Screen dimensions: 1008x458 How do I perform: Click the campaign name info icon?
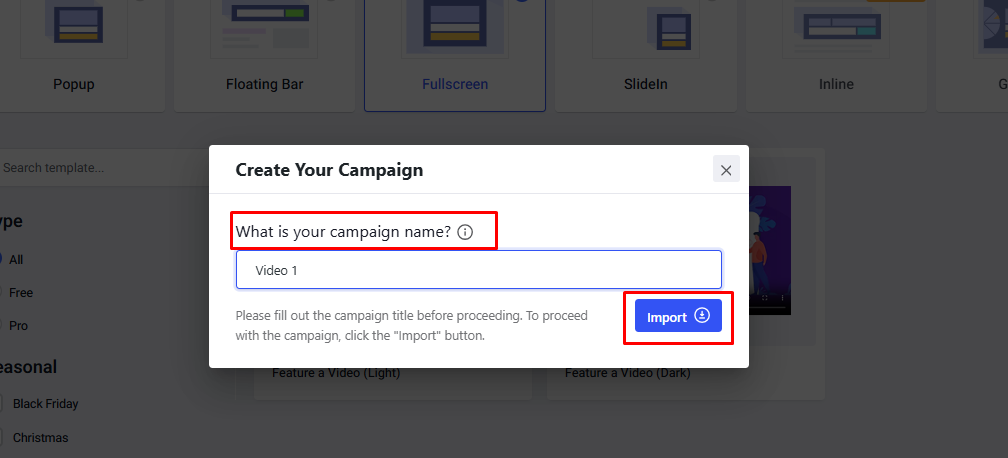coord(465,232)
